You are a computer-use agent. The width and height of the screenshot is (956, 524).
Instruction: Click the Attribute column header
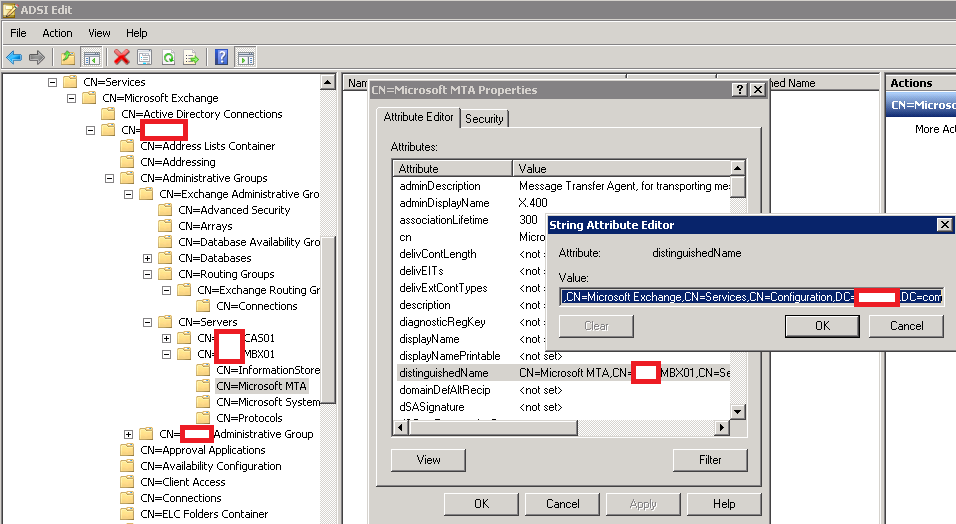point(452,168)
